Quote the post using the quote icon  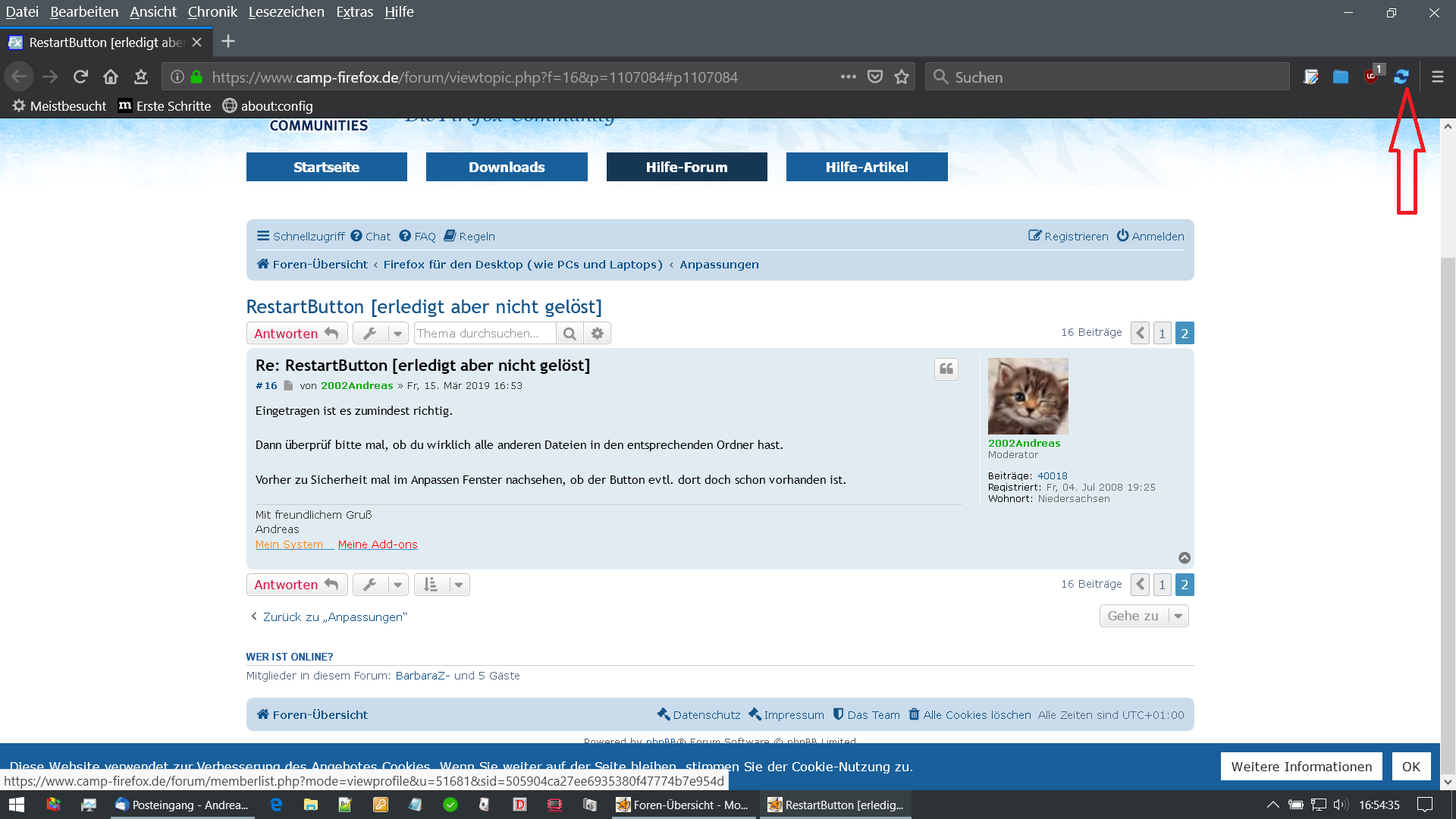[x=946, y=369]
